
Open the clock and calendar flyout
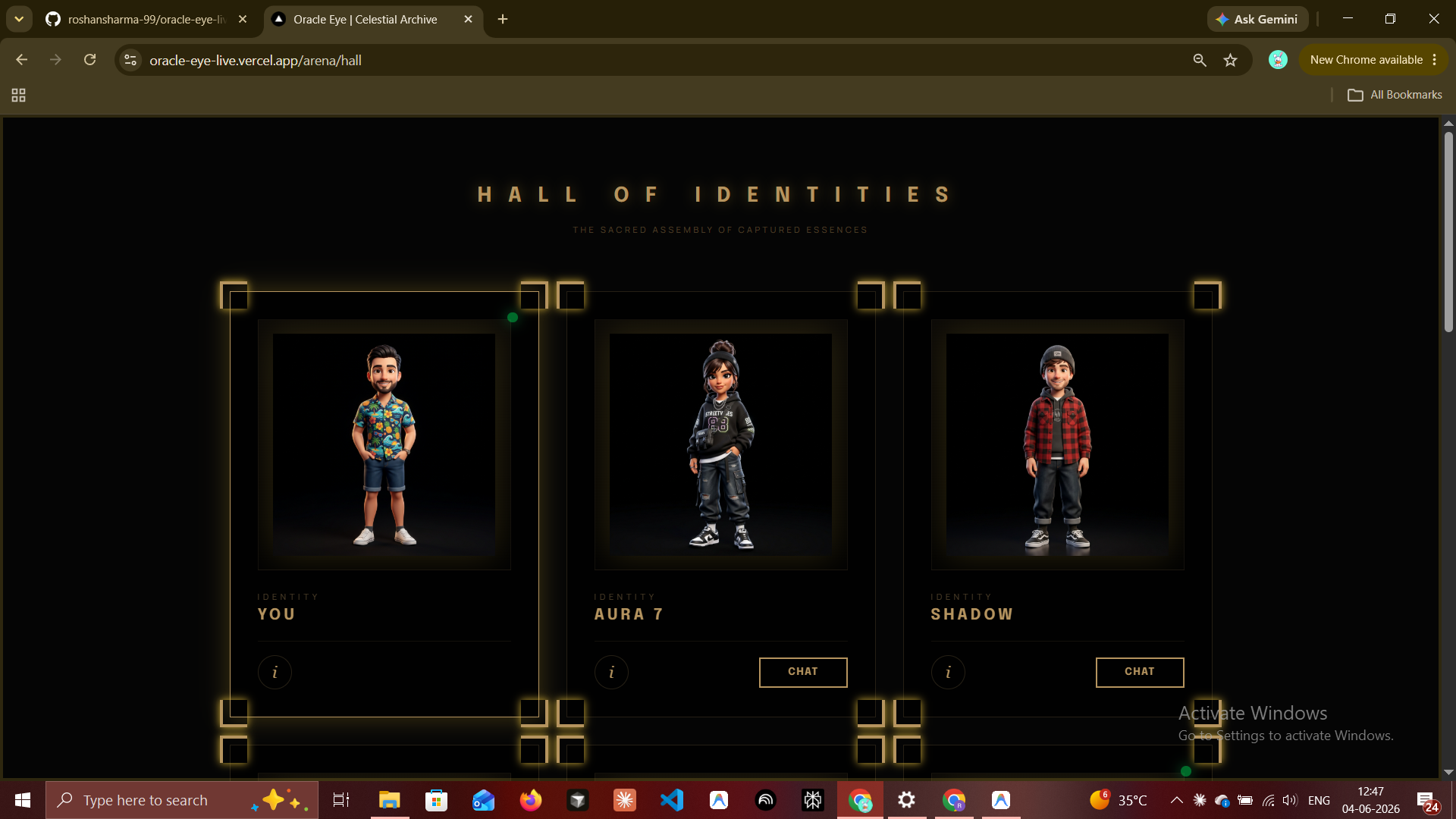(x=1371, y=800)
